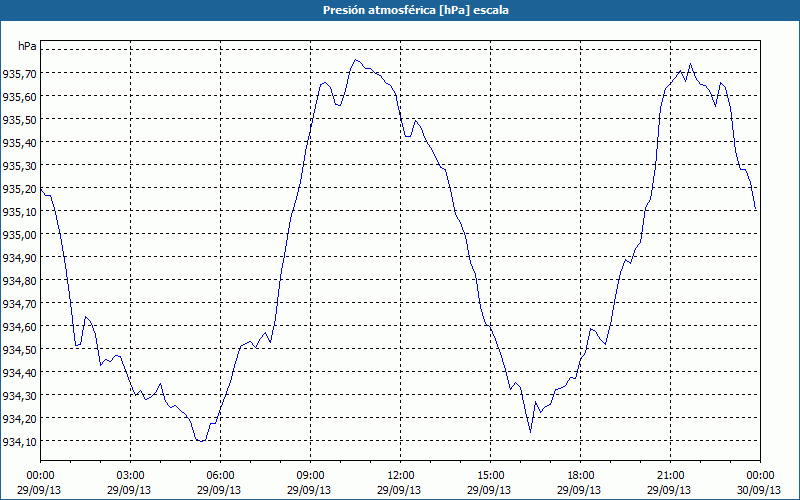
Task: Select the 934,90 axis value
Action: (x=19, y=258)
